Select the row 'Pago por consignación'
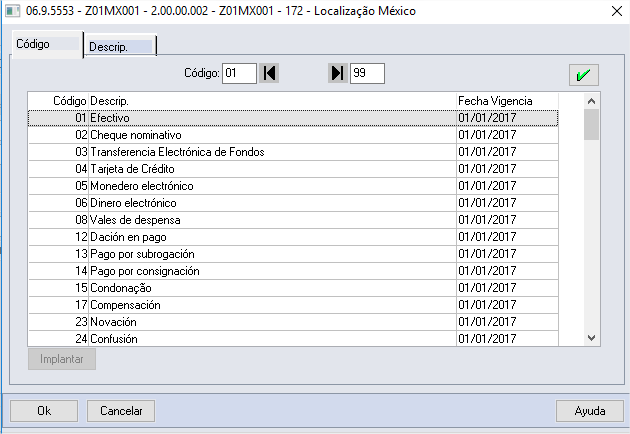The width and height of the screenshot is (630, 434). tap(293, 271)
